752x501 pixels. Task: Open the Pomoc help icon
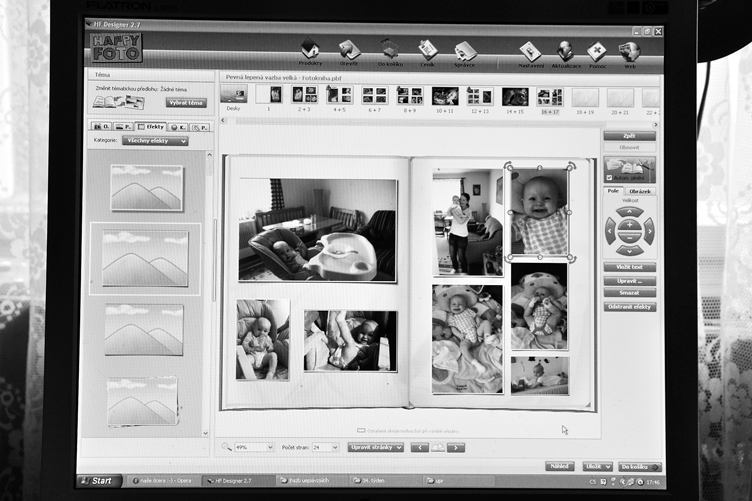[x=597, y=52]
